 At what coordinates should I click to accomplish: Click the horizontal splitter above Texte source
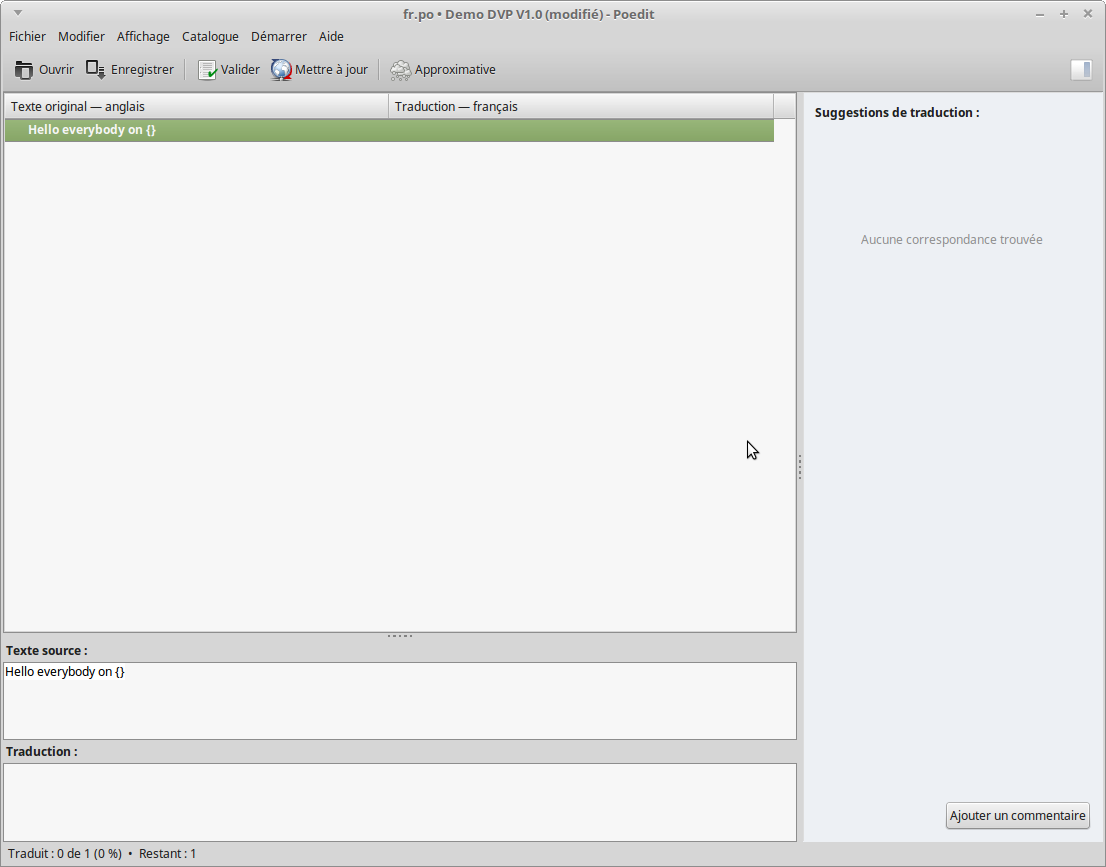(400, 636)
